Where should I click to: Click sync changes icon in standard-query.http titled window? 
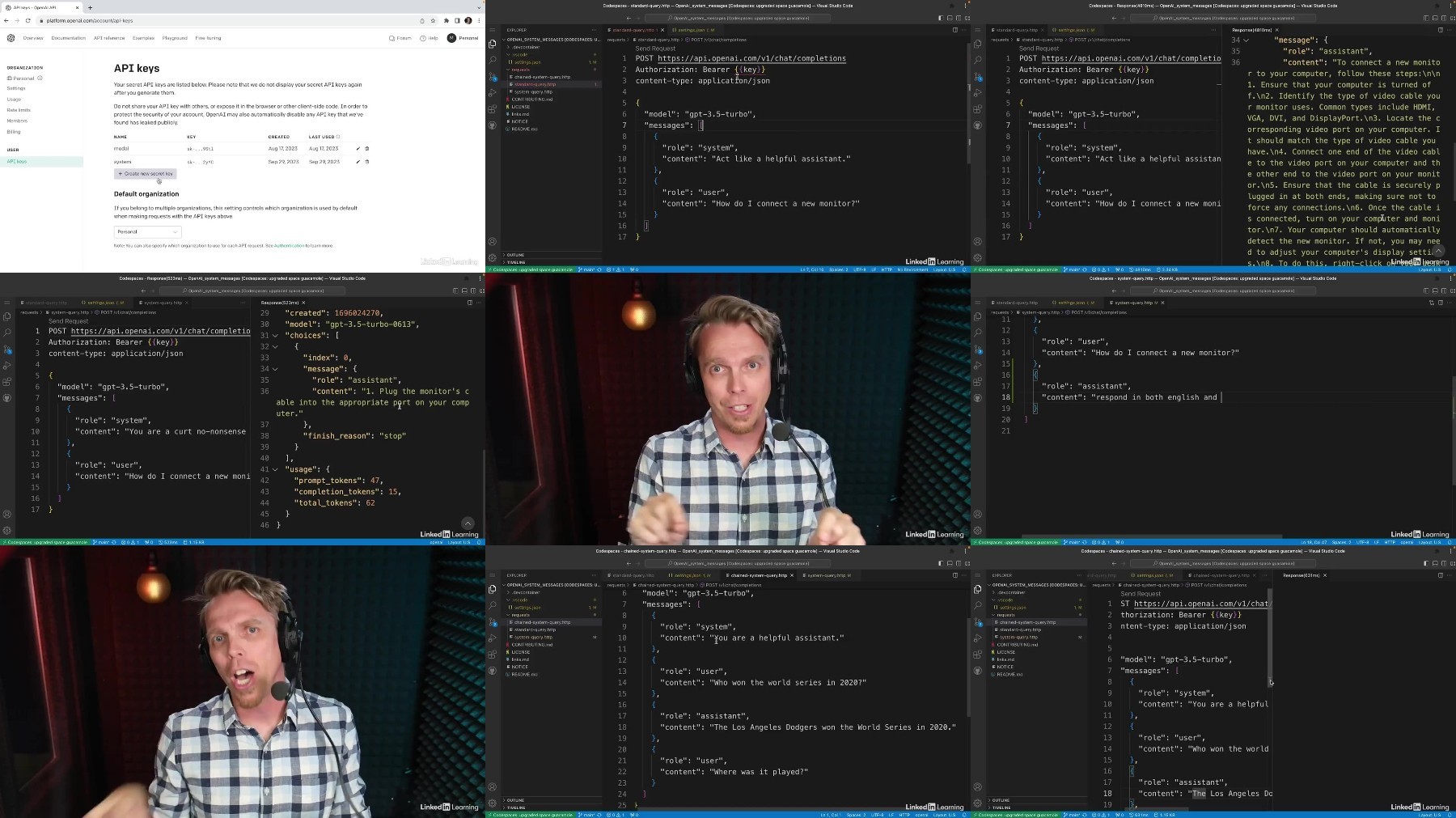(599, 269)
